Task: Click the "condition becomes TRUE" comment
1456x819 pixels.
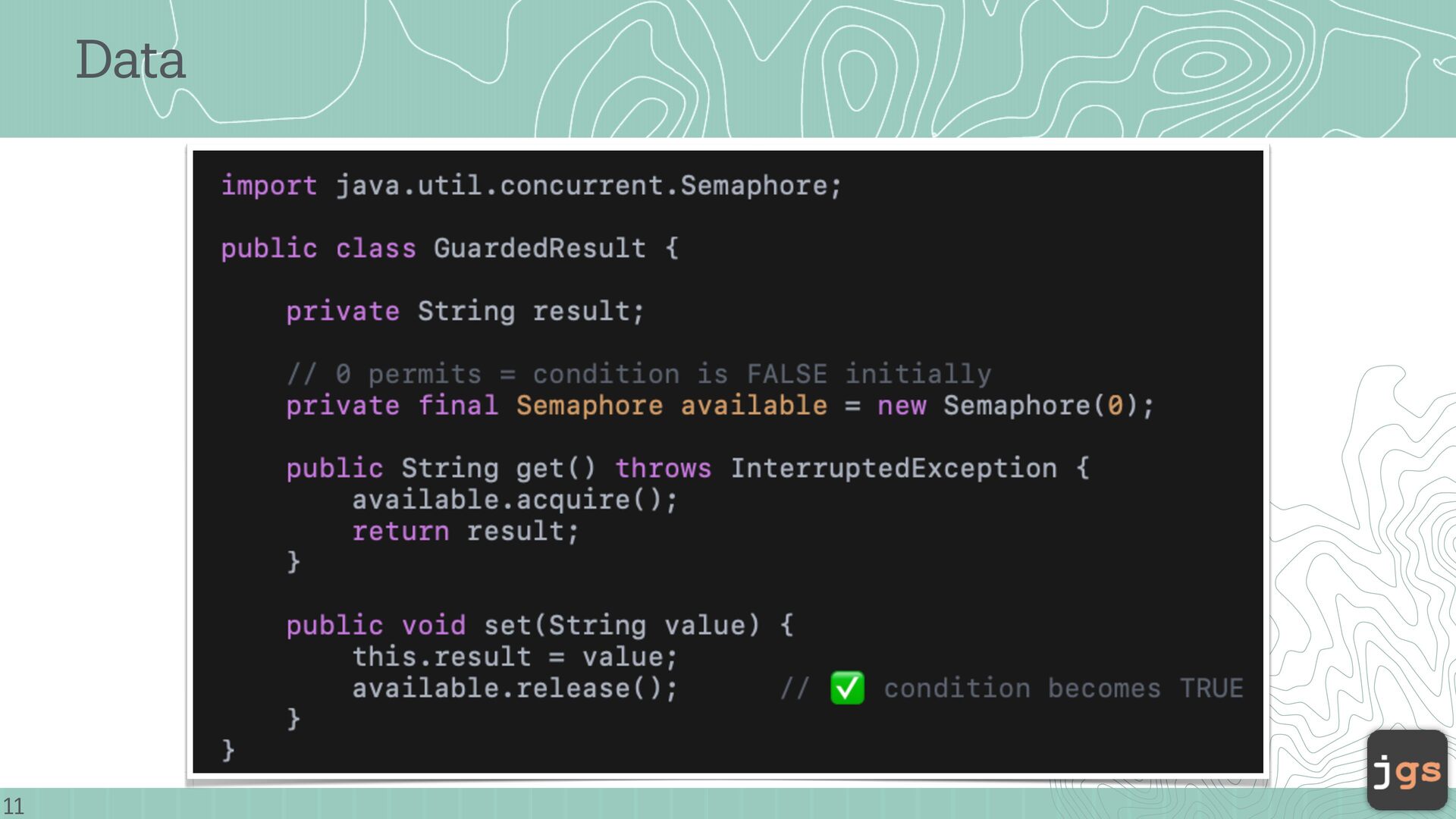Action: coord(1062,688)
